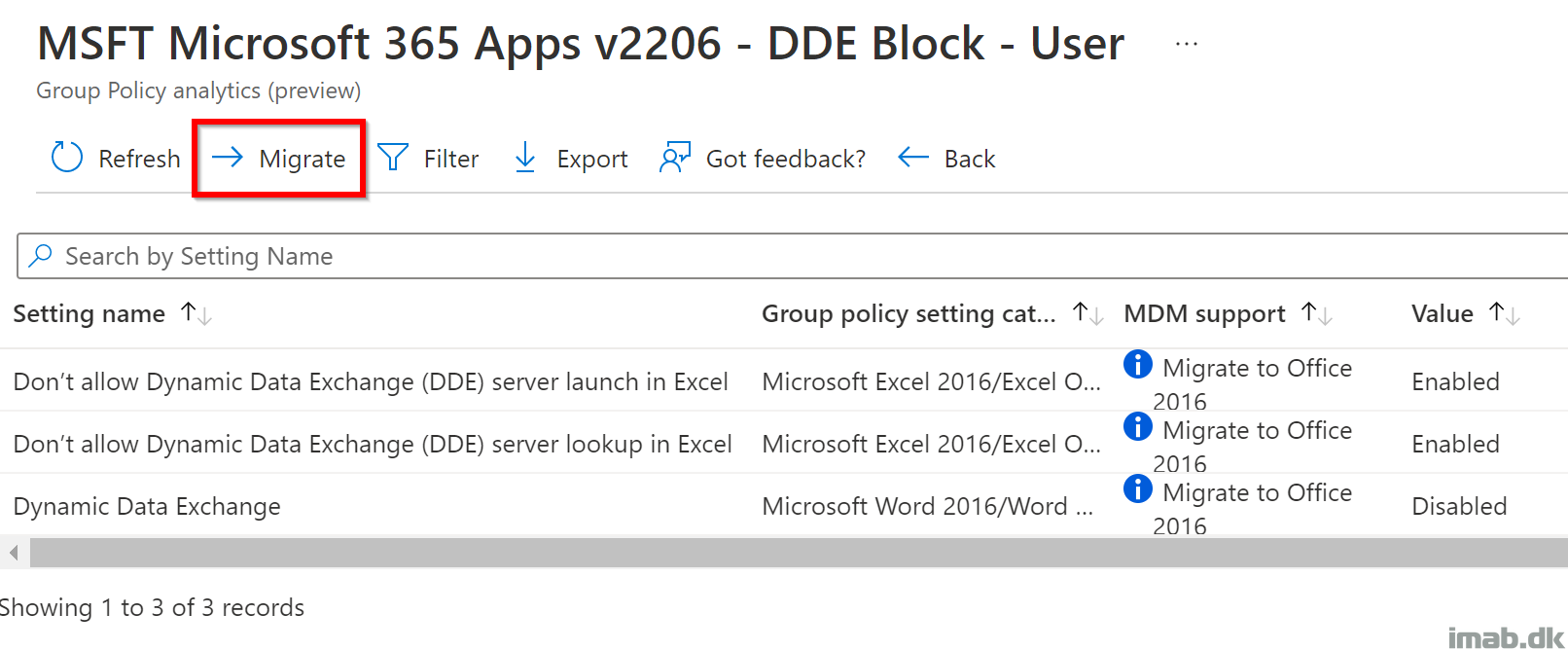Click the Setting name column header

click(89, 313)
